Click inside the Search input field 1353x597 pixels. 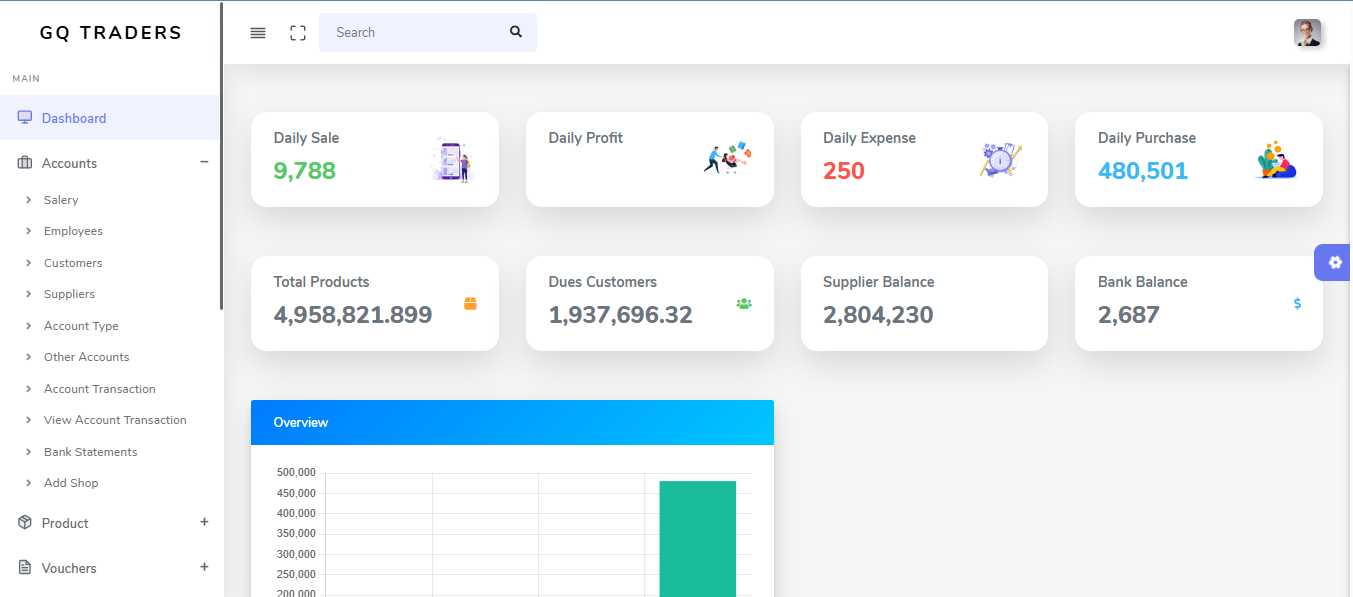click(410, 32)
